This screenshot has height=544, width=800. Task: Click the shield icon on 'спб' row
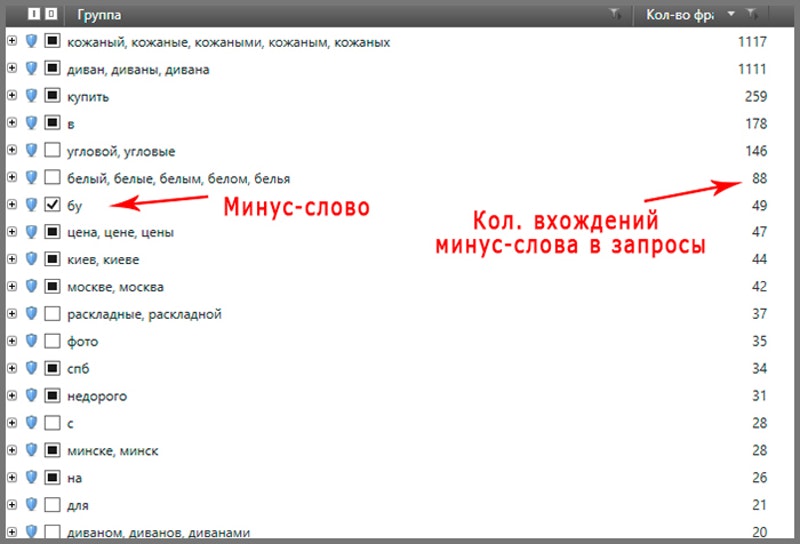31,368
